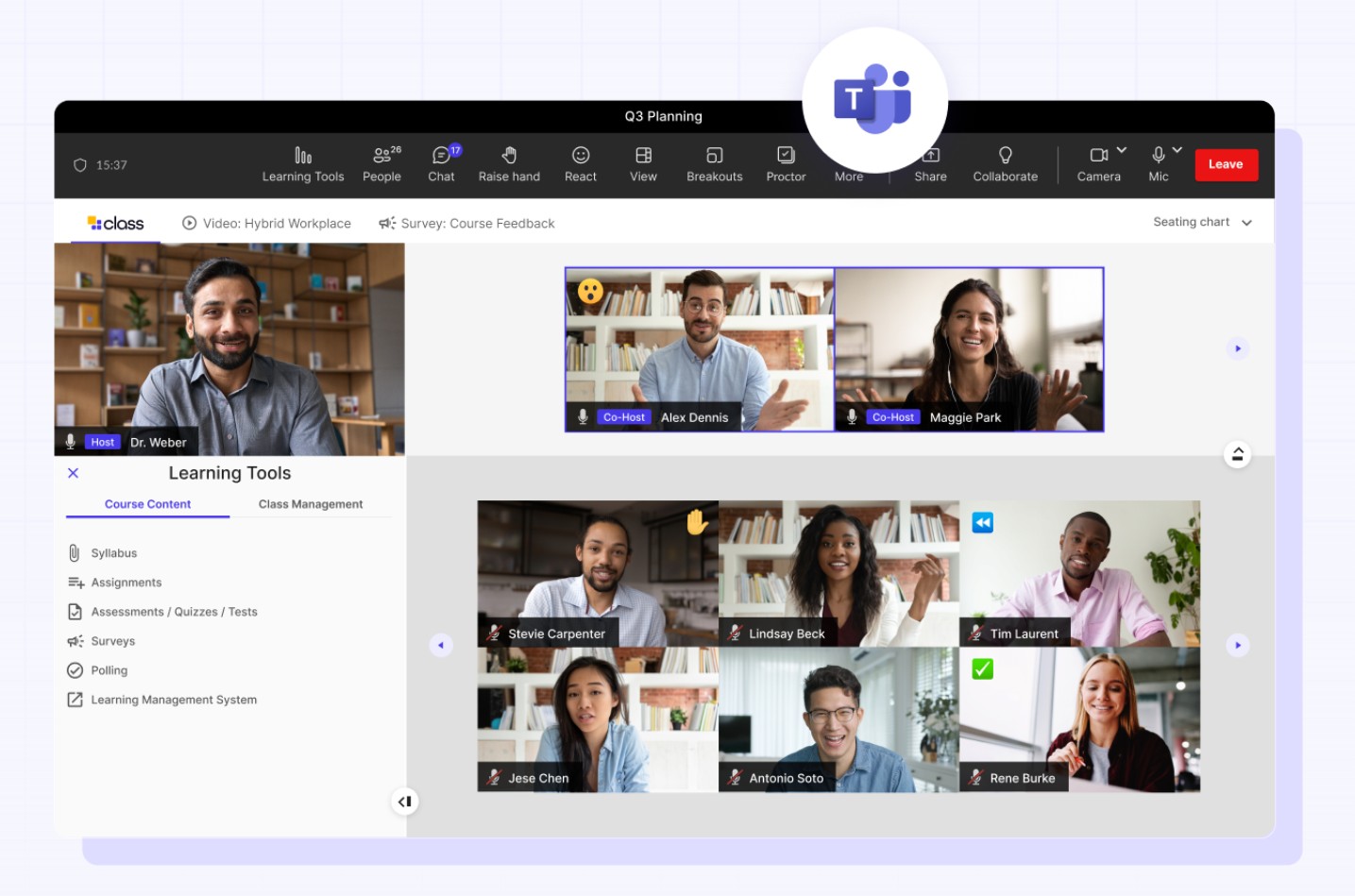The height and width of the screenshot is (896, 1355).
Task: Open the View layout options
Action: click(643, 164)
